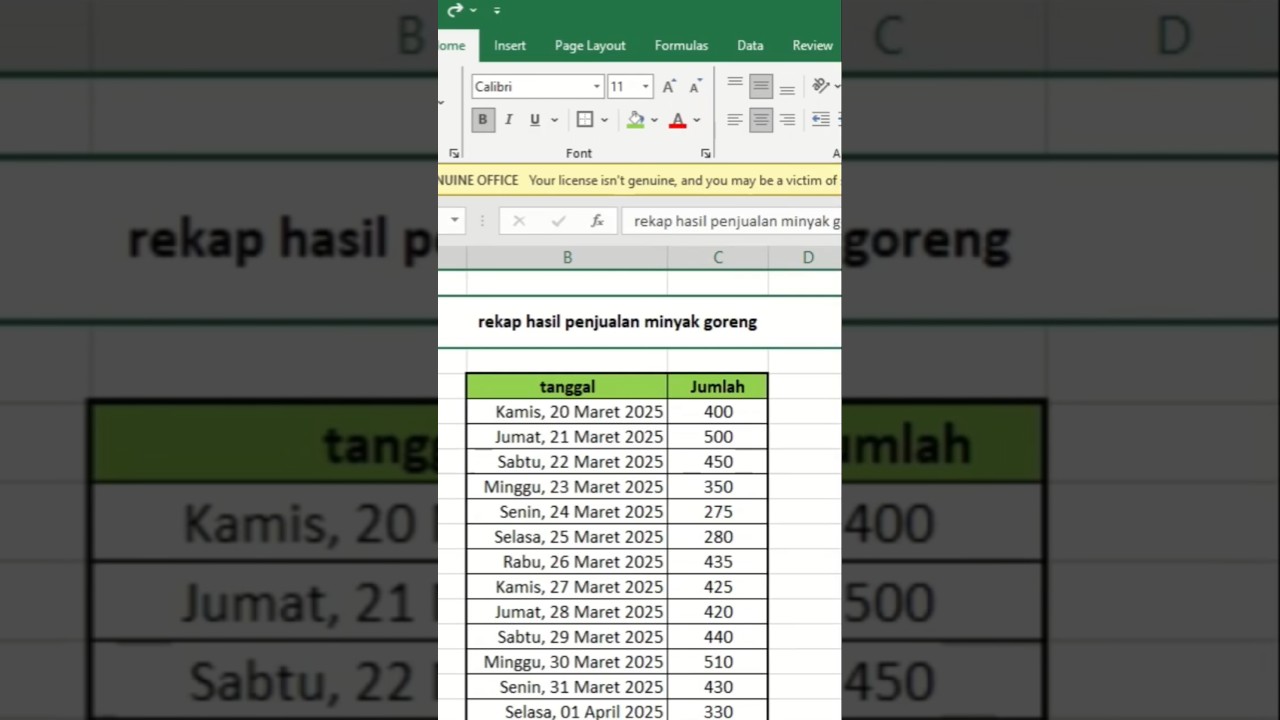Toggle Bold formatting
1280x720 pixels.
483,120
